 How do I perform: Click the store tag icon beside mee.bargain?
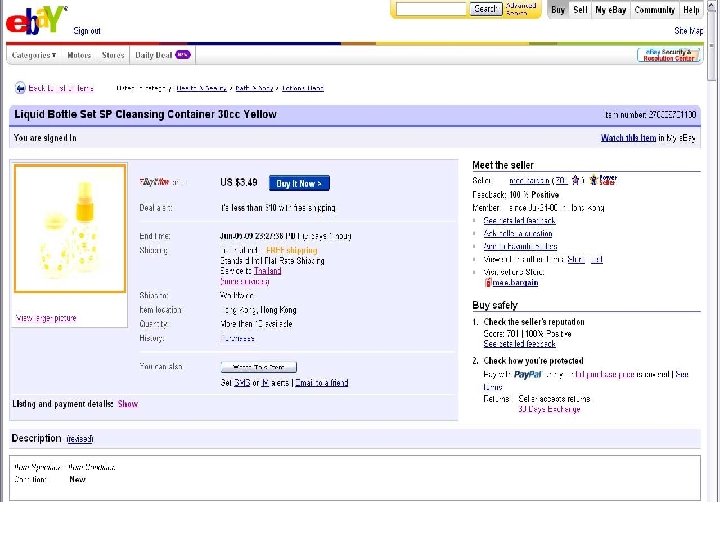[x=488, y=283]
